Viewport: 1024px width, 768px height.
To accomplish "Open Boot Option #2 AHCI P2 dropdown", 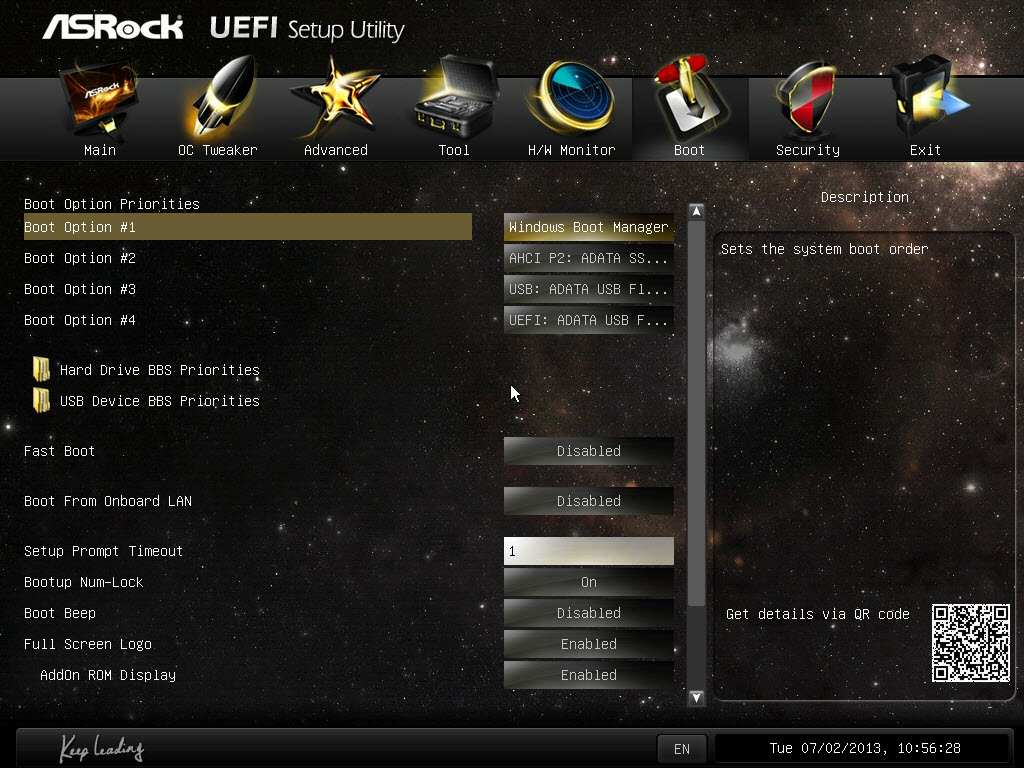I will pyautogui.click(x=588, y=258).
